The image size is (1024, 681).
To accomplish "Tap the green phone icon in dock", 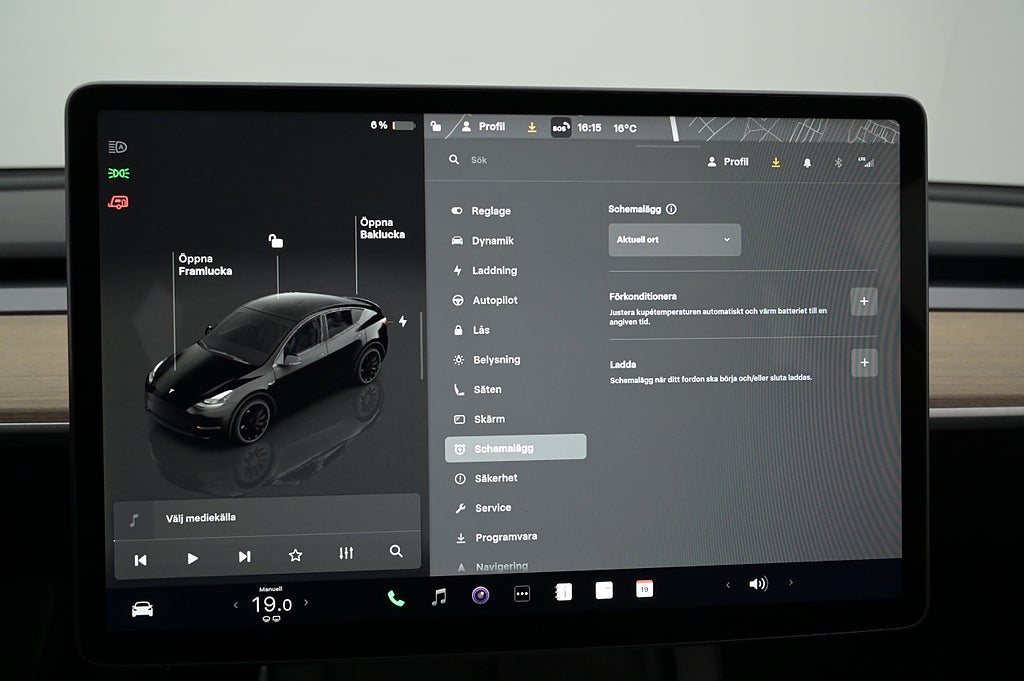I will 396,598.
